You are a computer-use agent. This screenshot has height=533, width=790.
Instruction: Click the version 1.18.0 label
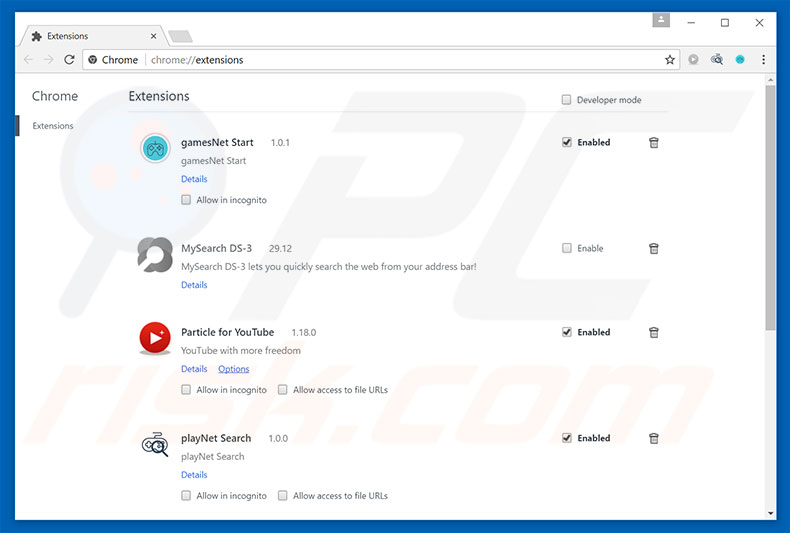tap(304, 333)
